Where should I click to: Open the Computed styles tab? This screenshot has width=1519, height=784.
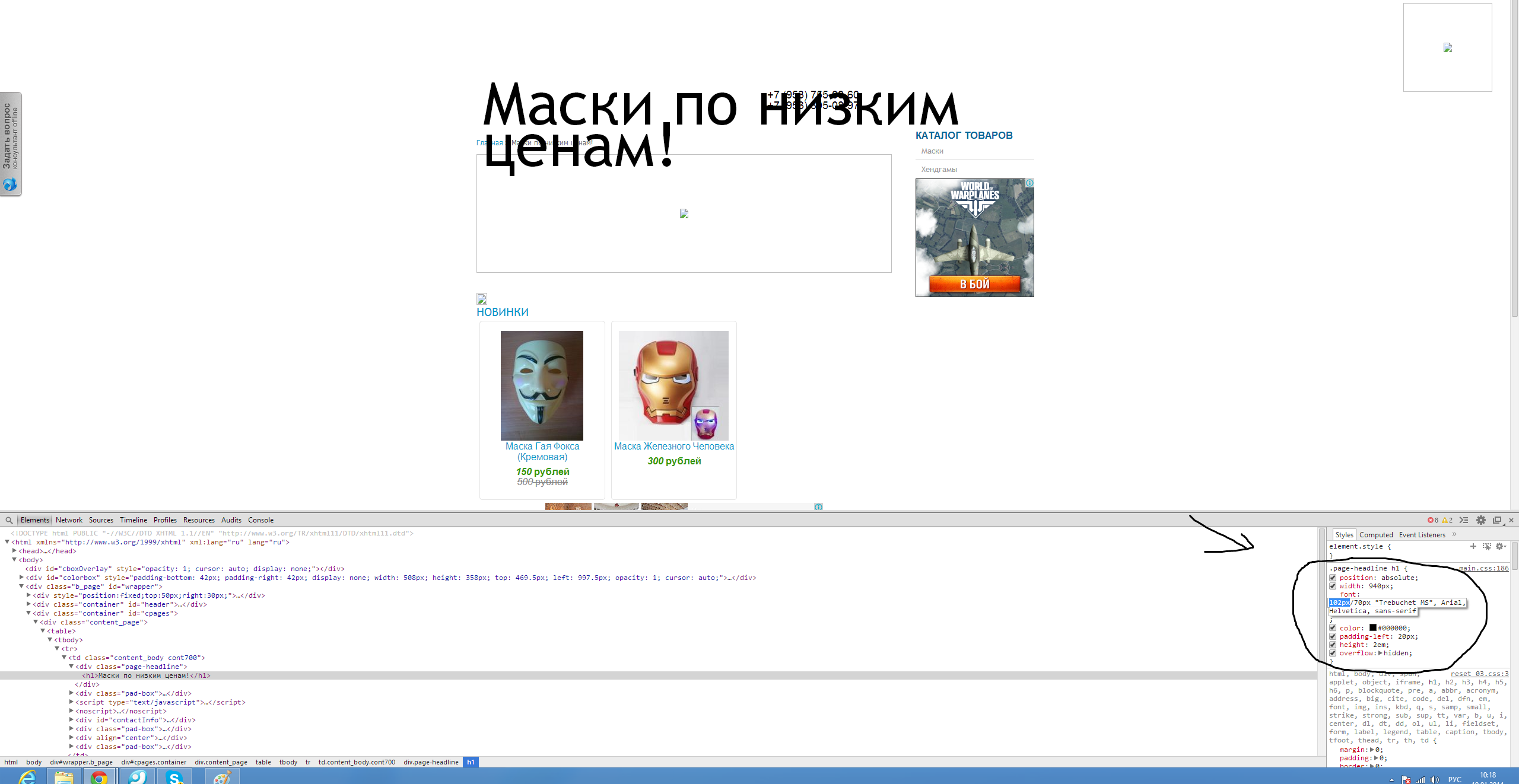(x=1376, y=535)
